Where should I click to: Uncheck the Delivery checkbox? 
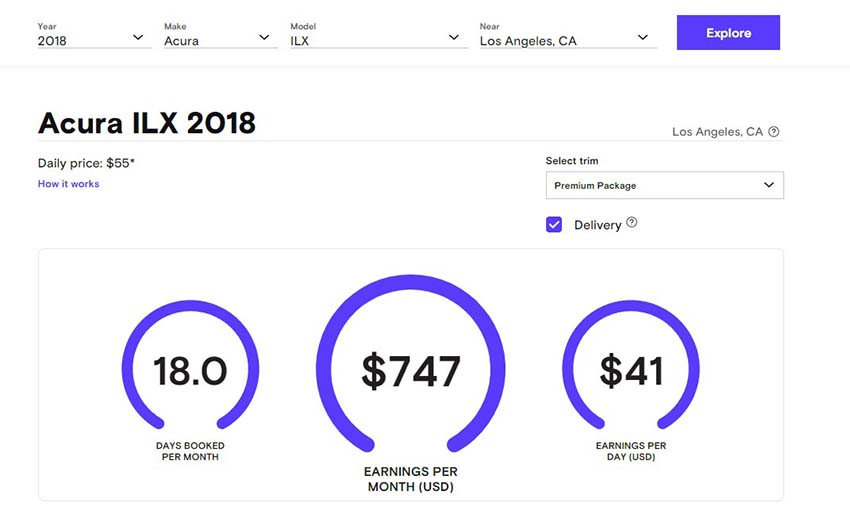click(553, 224)
